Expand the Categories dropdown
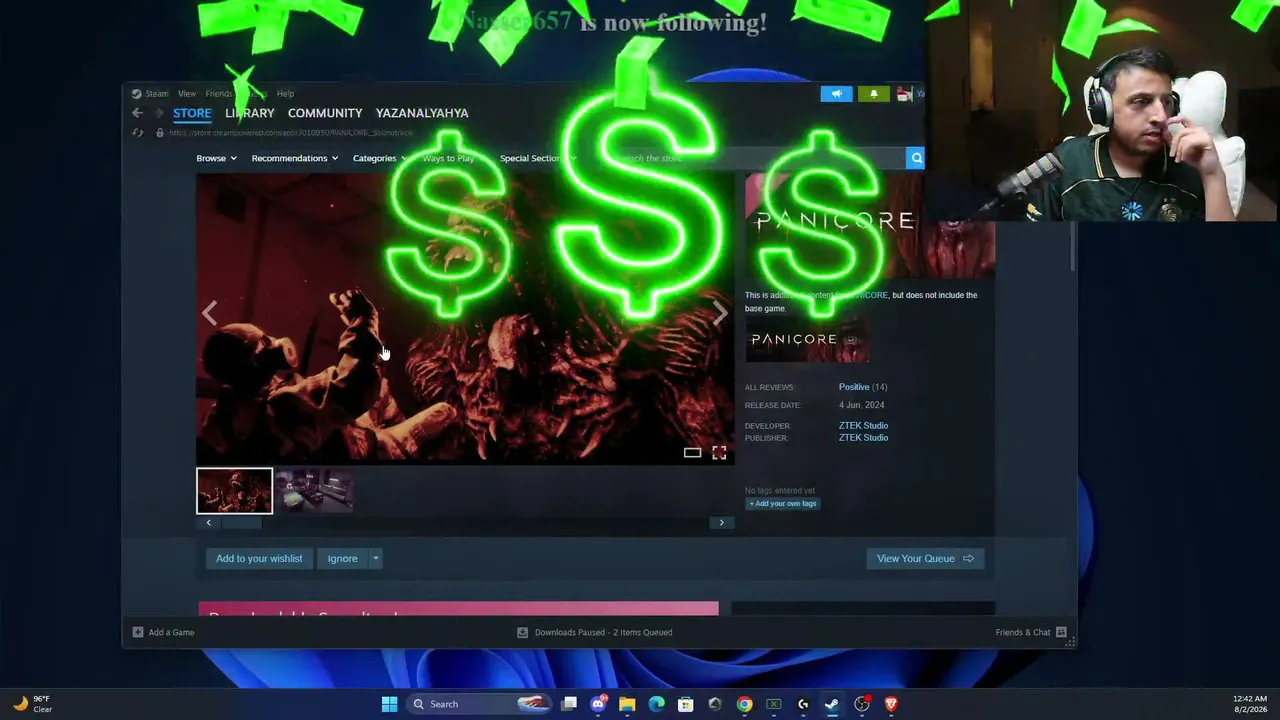 [x=380, y=158]
